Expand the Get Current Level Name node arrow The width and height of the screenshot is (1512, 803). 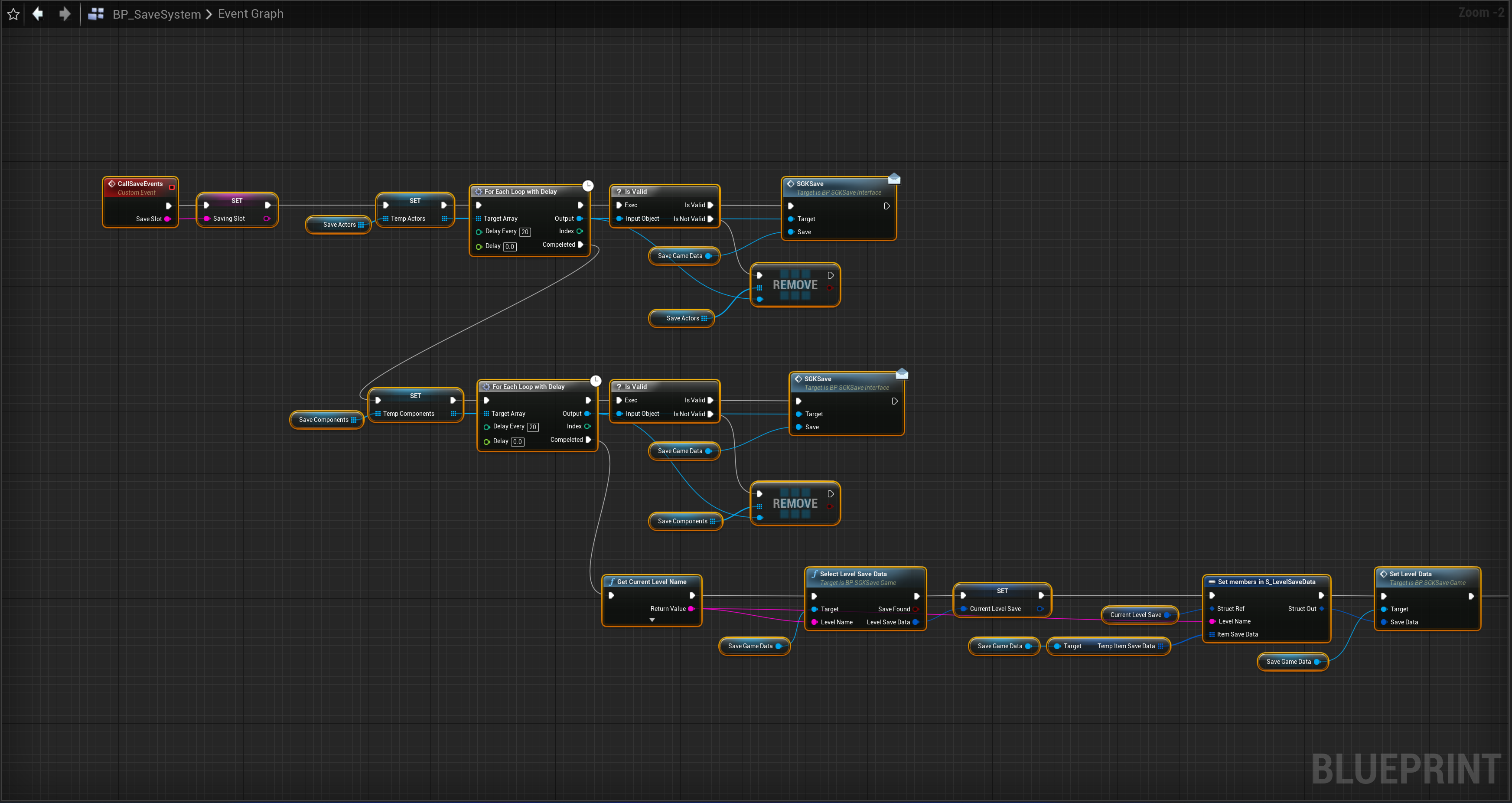[652, 620]
